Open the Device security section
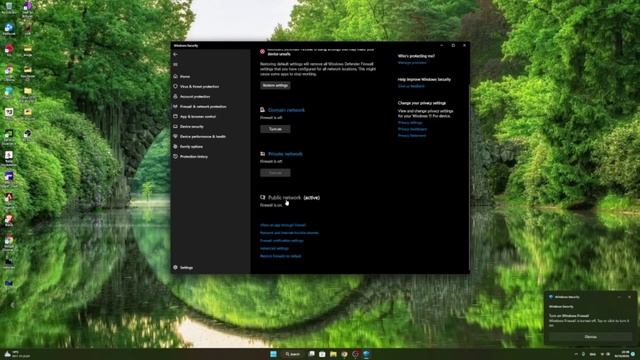Viewport: 640px width, 360px height. (192, 127)
